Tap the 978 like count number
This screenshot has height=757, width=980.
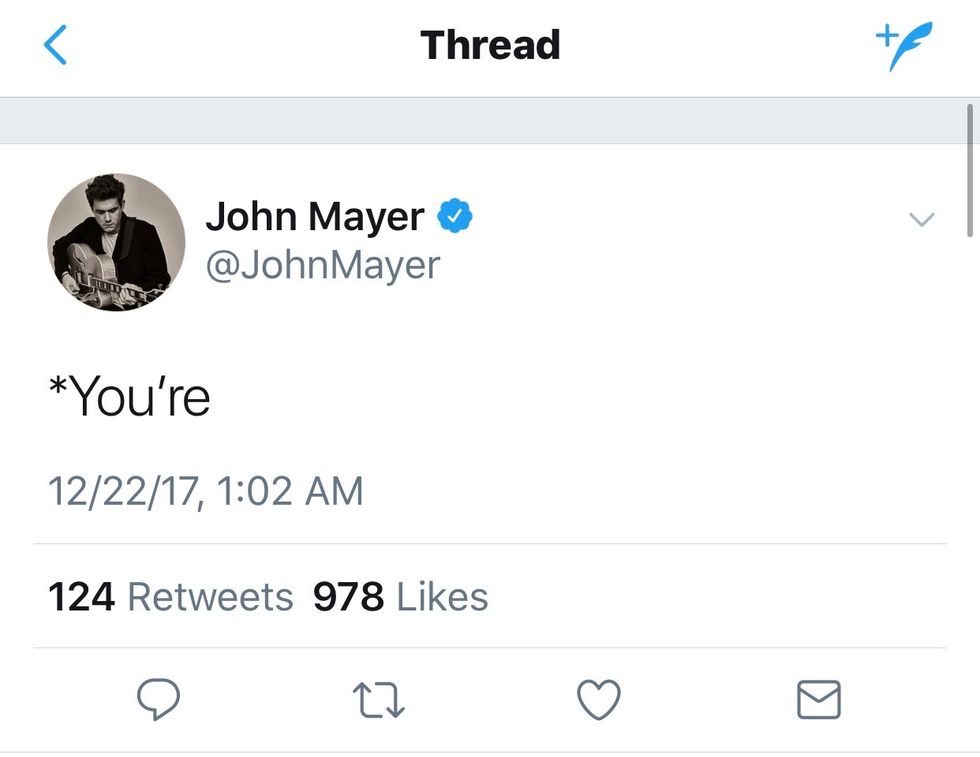click(x=348, y=597)
